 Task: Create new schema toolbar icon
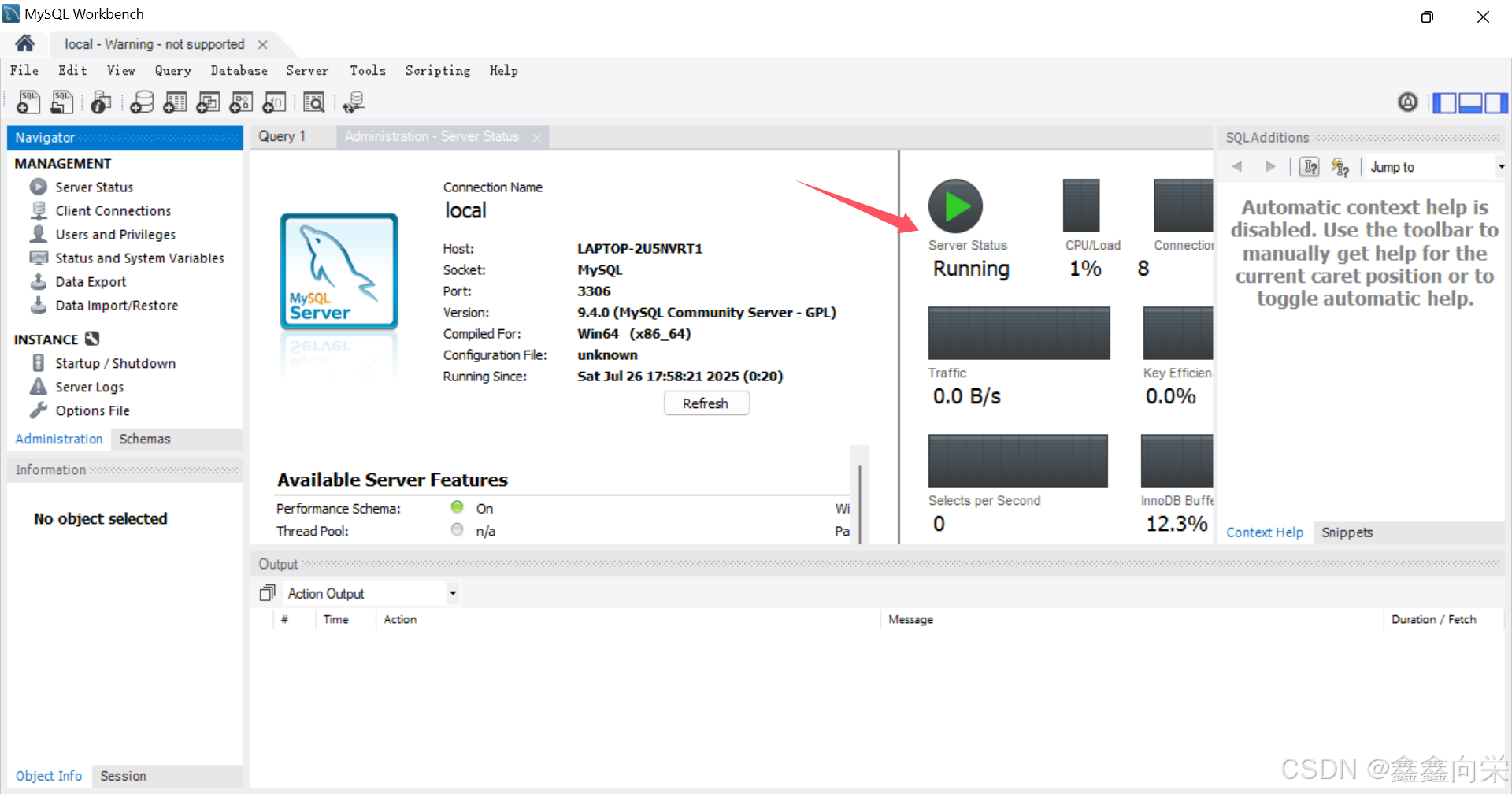pos(142,102)
